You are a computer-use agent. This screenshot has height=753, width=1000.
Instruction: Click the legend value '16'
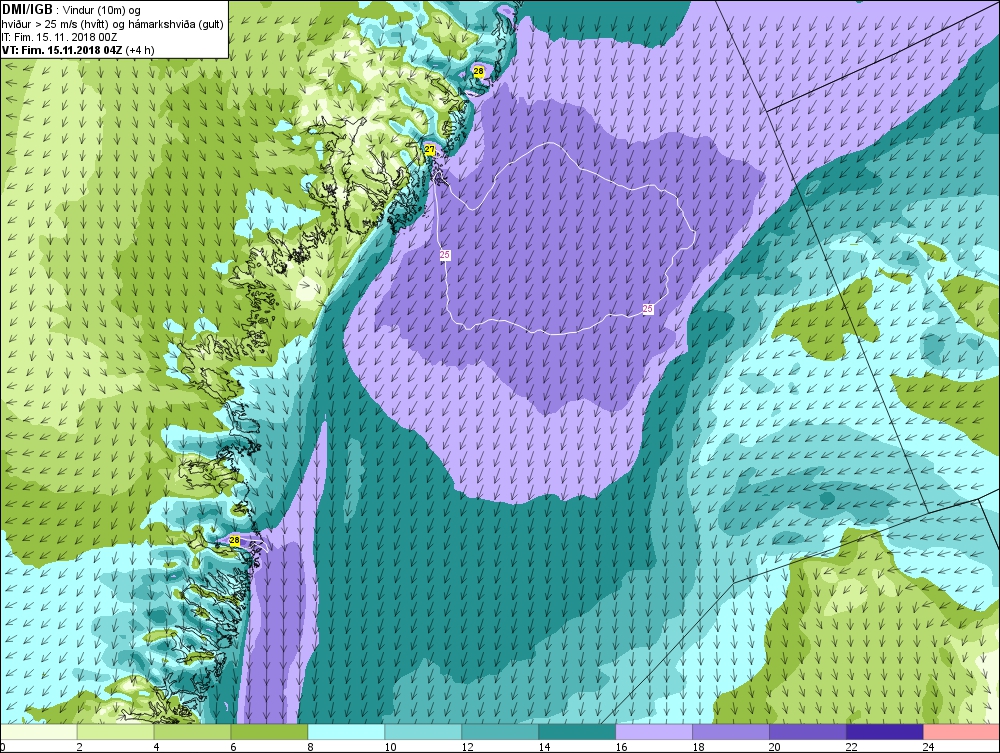coord(621,747)
